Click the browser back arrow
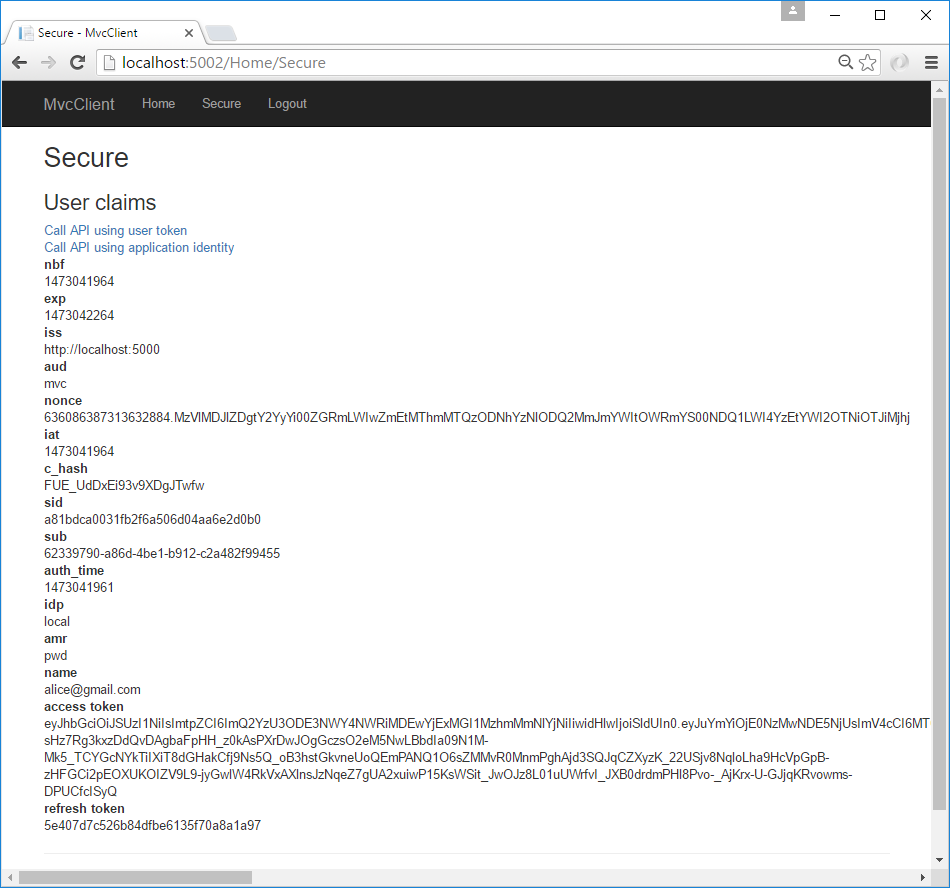 (19, 63)
